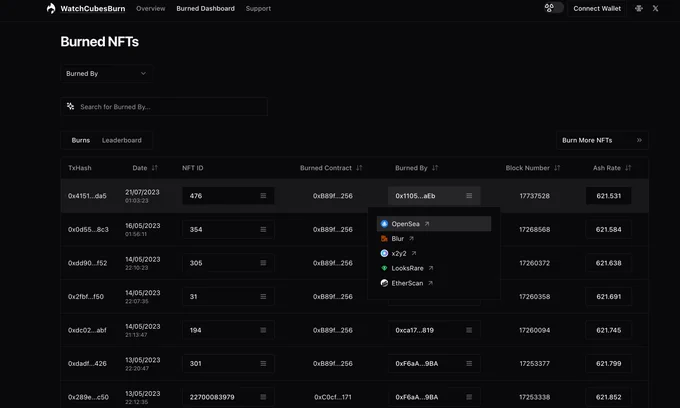Image resolution: width=680 pixels, height=408 pixels.
Task: Open the Discord icon link in header
Action: click(638, 8)
